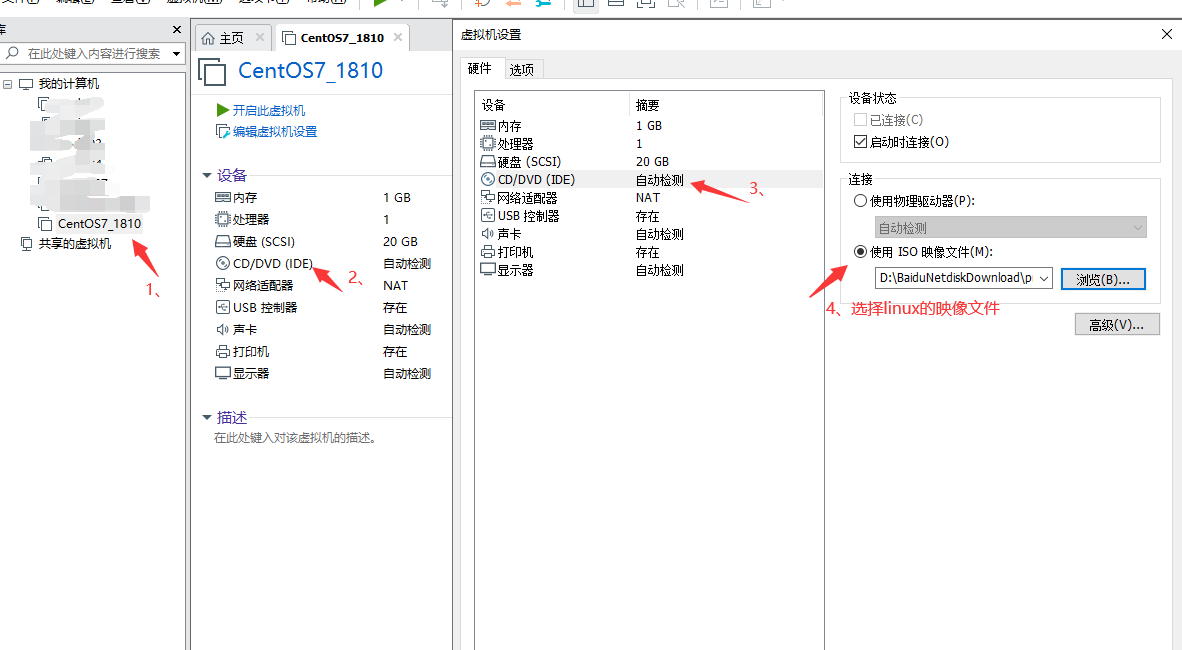Image resolution: width=1182 pixels, height=650 pixels.
Task: Select the USB 控制器 icon in settings dialog
Action: click(488, 216)
